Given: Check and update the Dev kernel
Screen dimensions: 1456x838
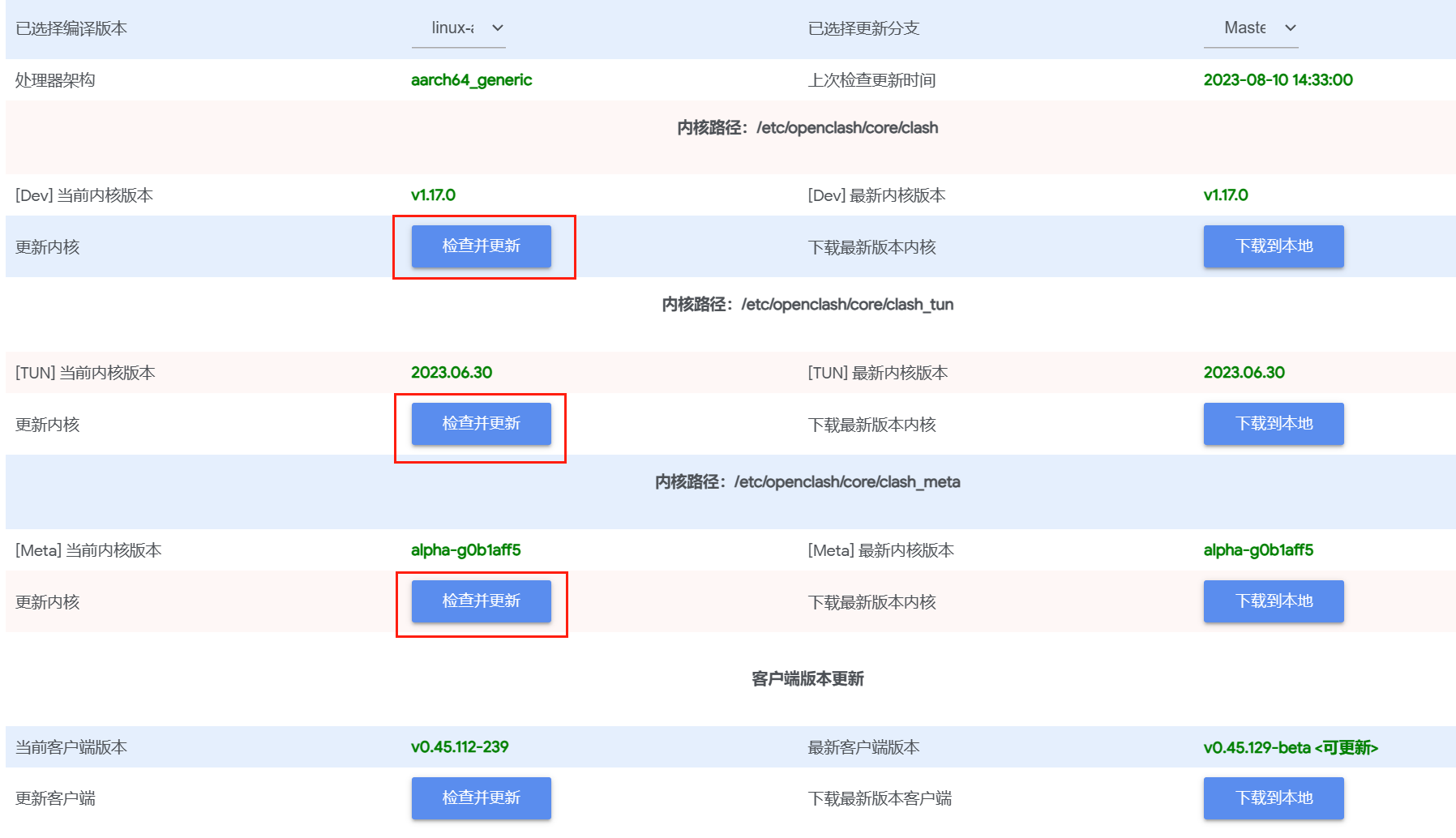Looking at the screenshot, I should tap(482, 246).
